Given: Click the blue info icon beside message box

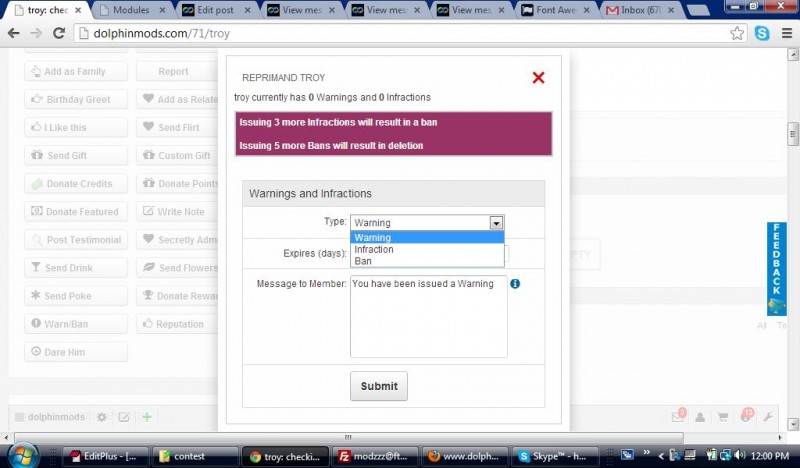Looking at the screenshot, I should coord(515,284).
